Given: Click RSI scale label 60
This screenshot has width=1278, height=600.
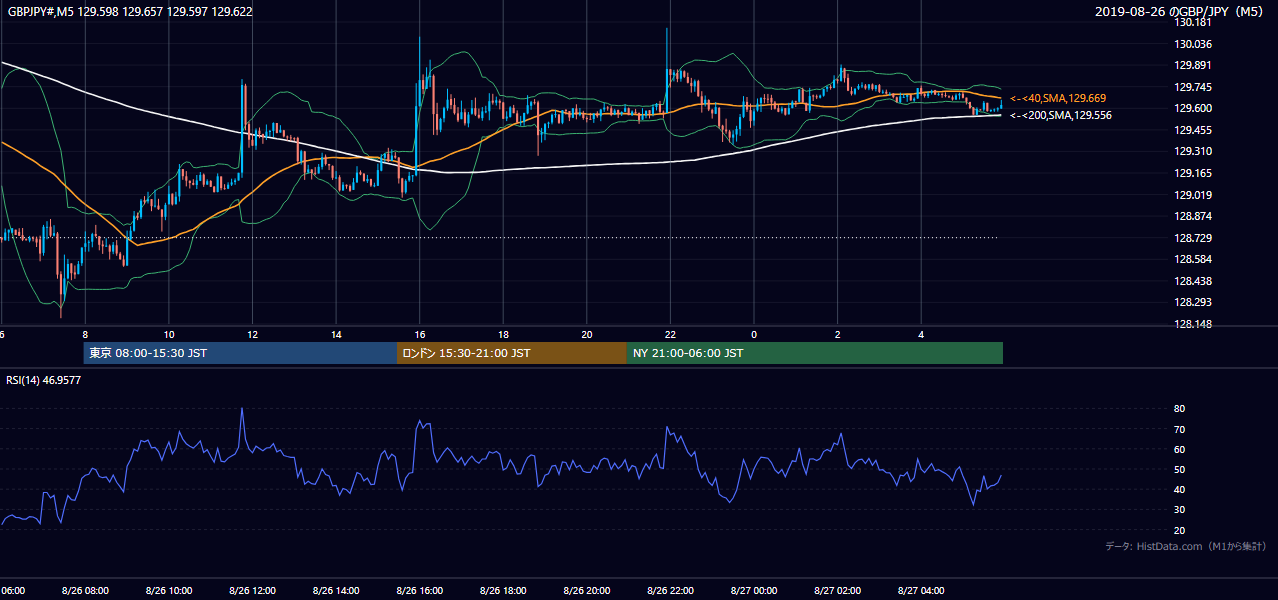Looking at the screenshot, I should coord(1180,449).
